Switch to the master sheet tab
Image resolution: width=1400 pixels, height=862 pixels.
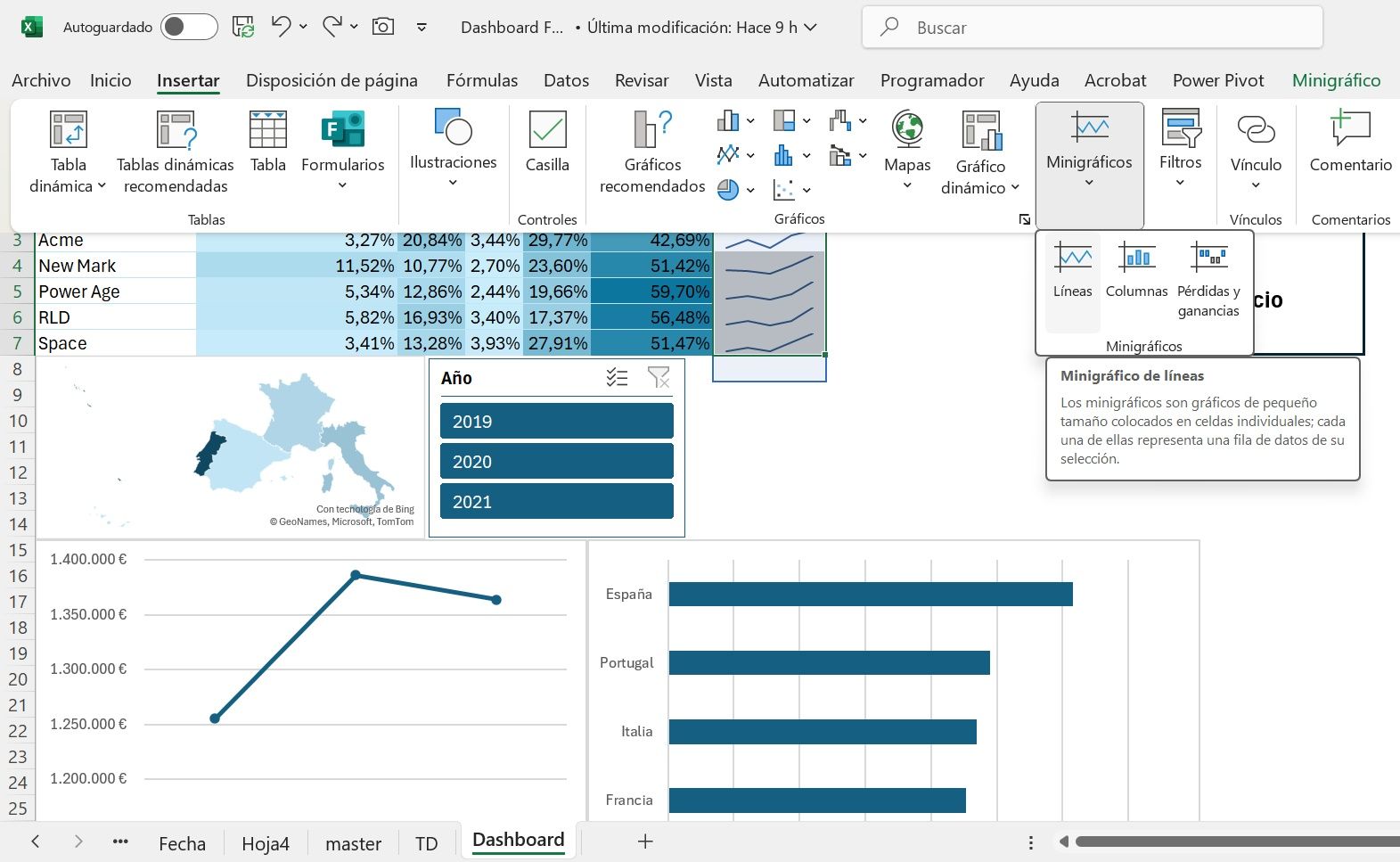coord(354,843)
